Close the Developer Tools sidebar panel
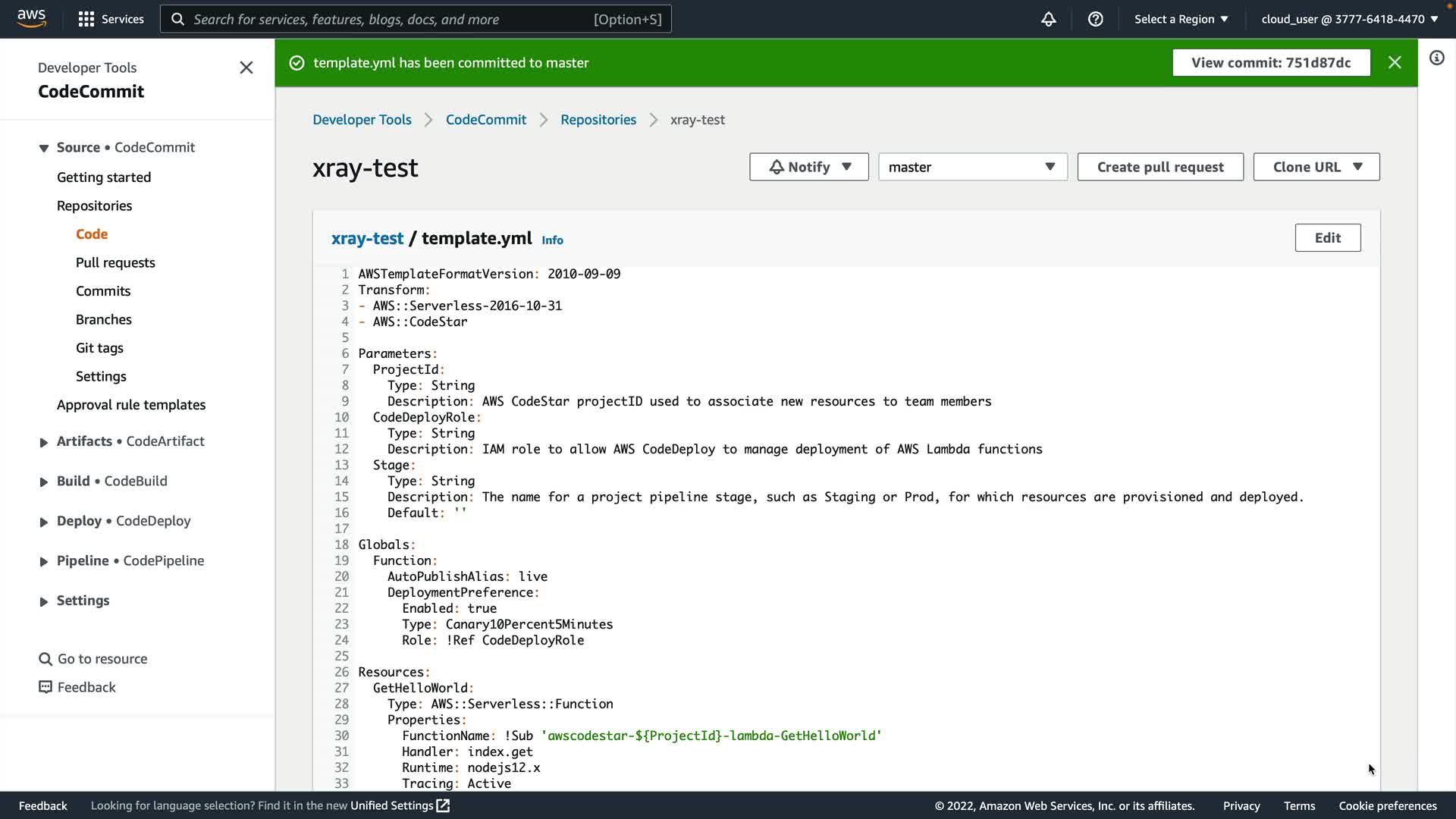This screenshot has width=1456, height=819. click(x=246, y=67)
